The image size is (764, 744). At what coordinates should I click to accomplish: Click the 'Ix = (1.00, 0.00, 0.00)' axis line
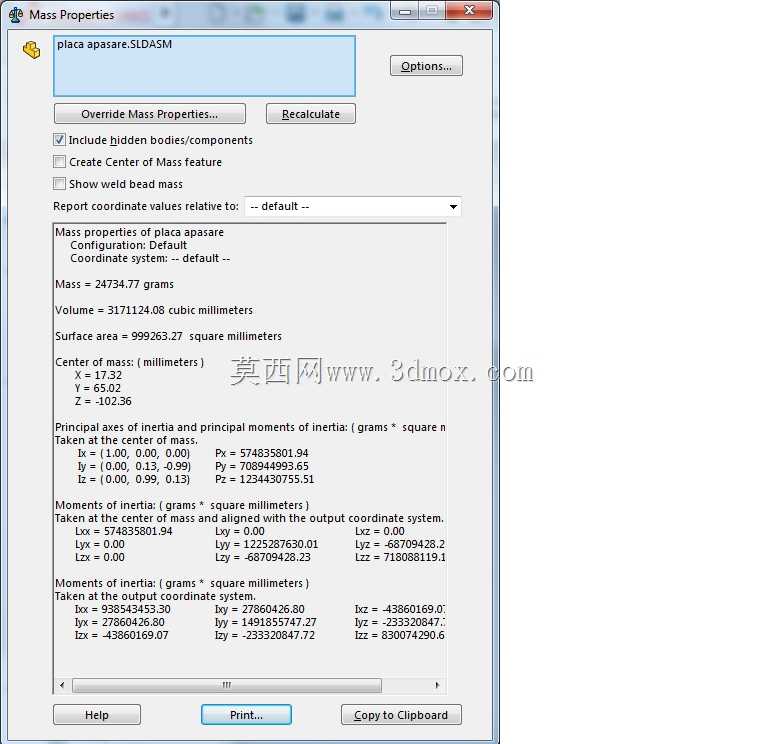tap(134, 453)
